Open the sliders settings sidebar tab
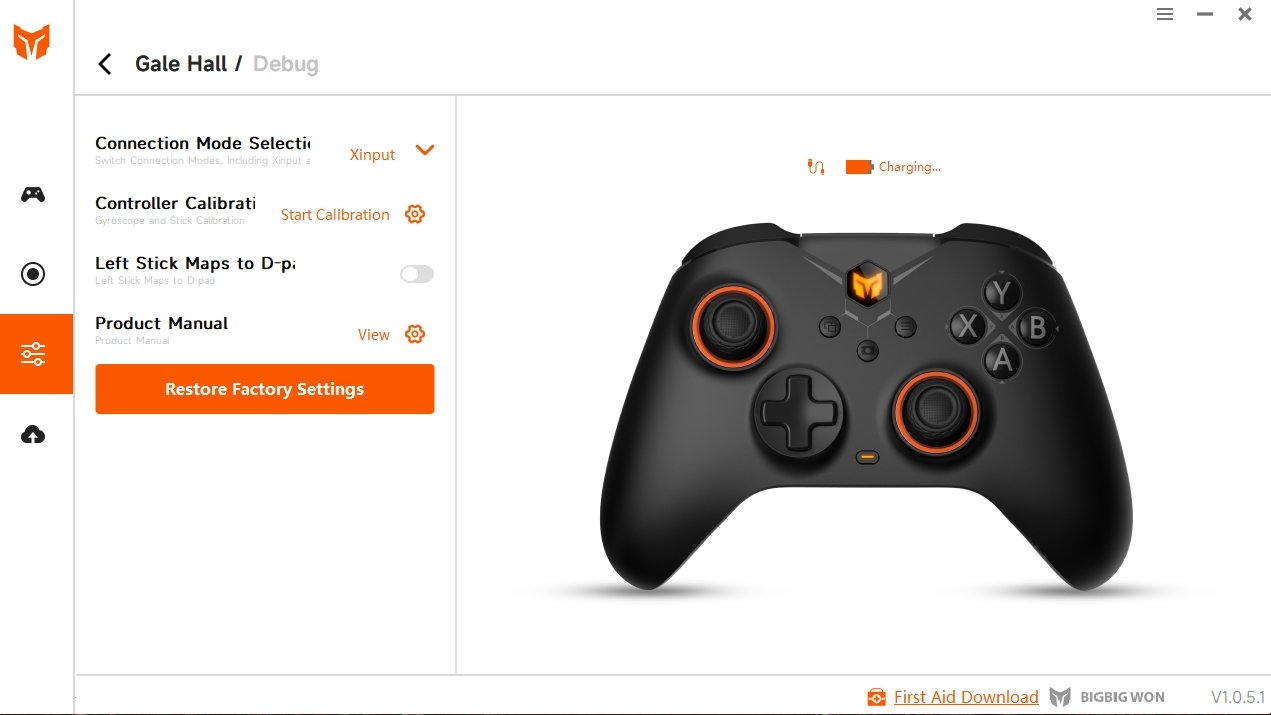Viewport: 1271px width, 715px height. pyautogui.click(x=36, y=354)
